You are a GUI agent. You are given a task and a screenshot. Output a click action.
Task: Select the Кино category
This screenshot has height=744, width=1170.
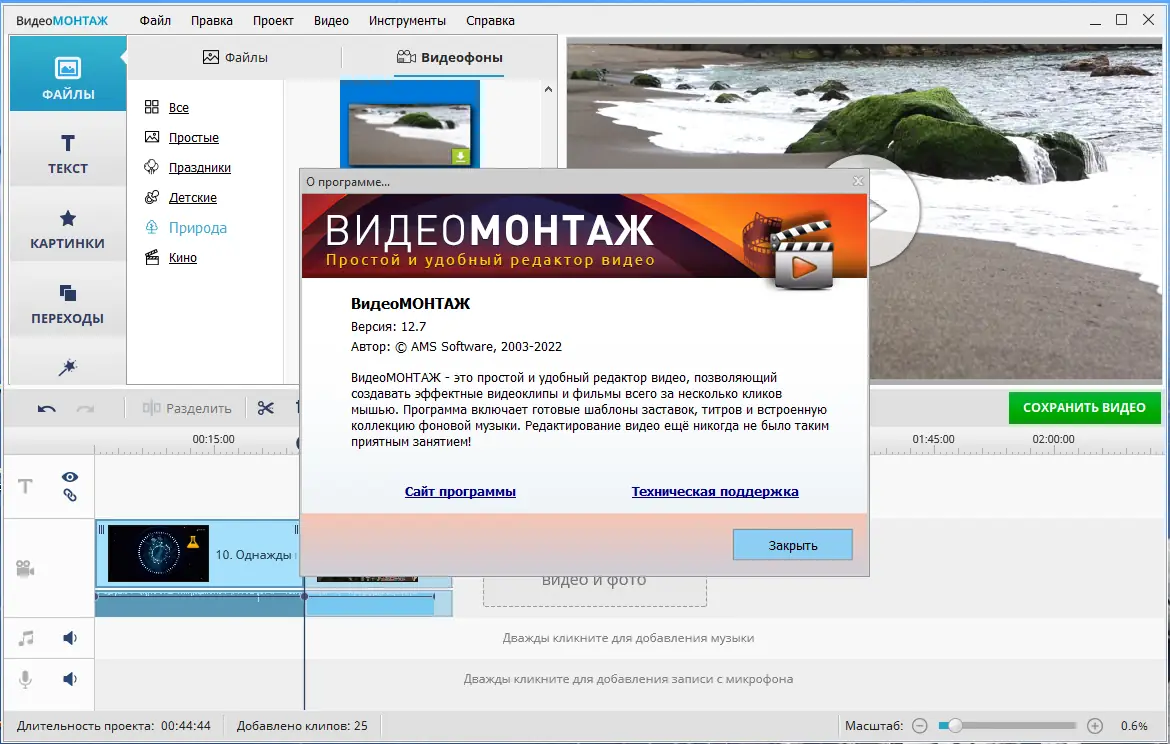click(182, 257)
